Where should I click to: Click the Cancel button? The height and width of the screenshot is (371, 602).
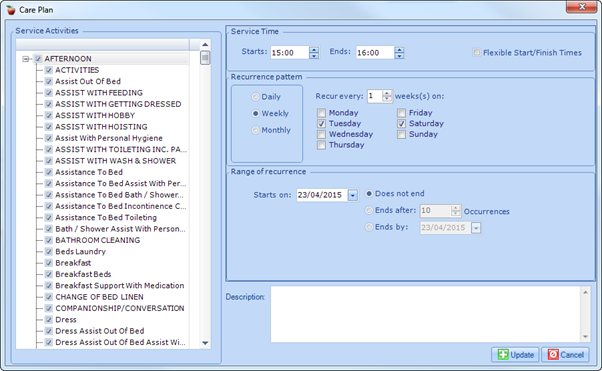(x=565, y=354)
